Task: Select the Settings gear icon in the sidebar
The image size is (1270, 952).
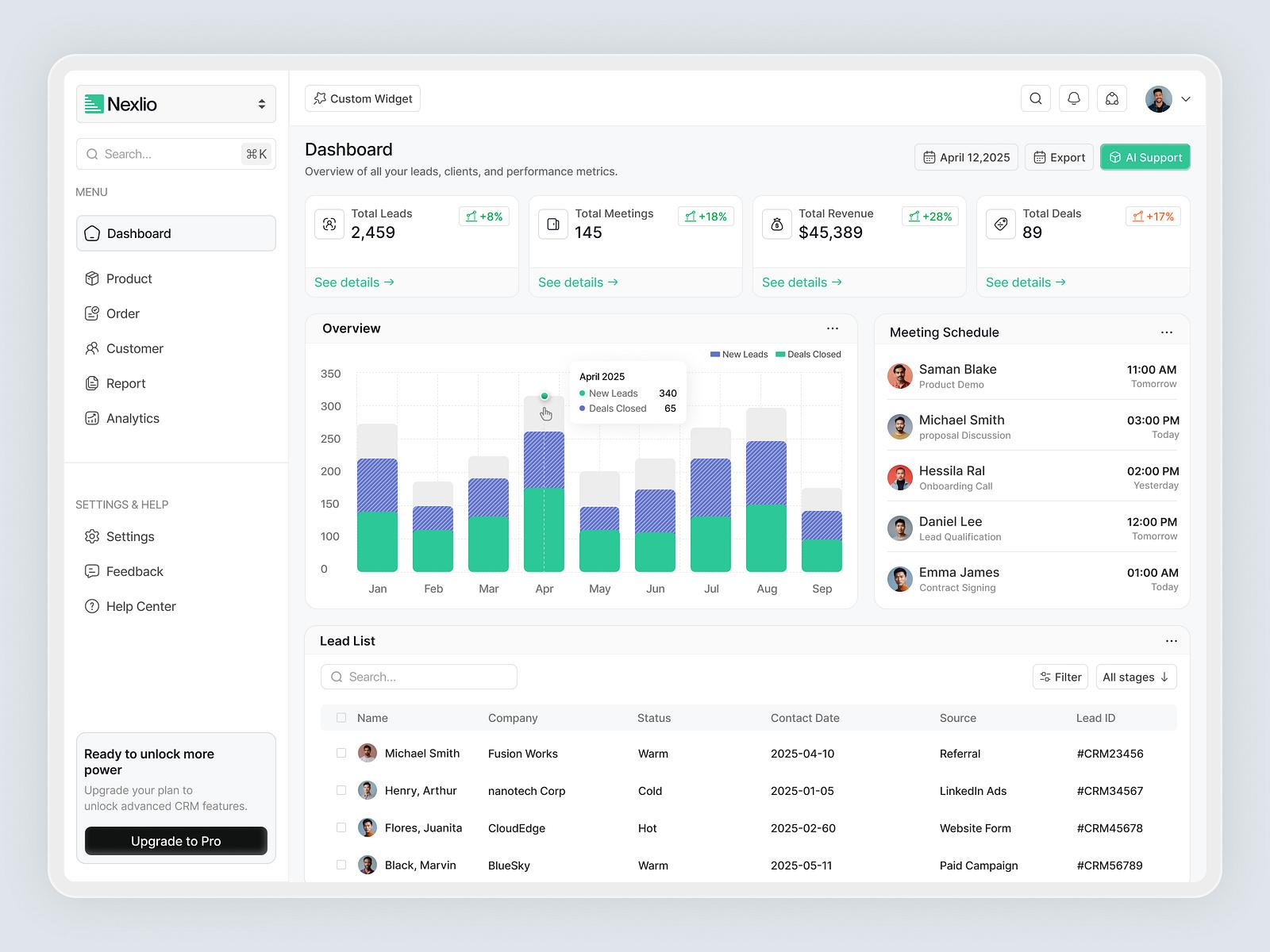Action: [92, 536]
